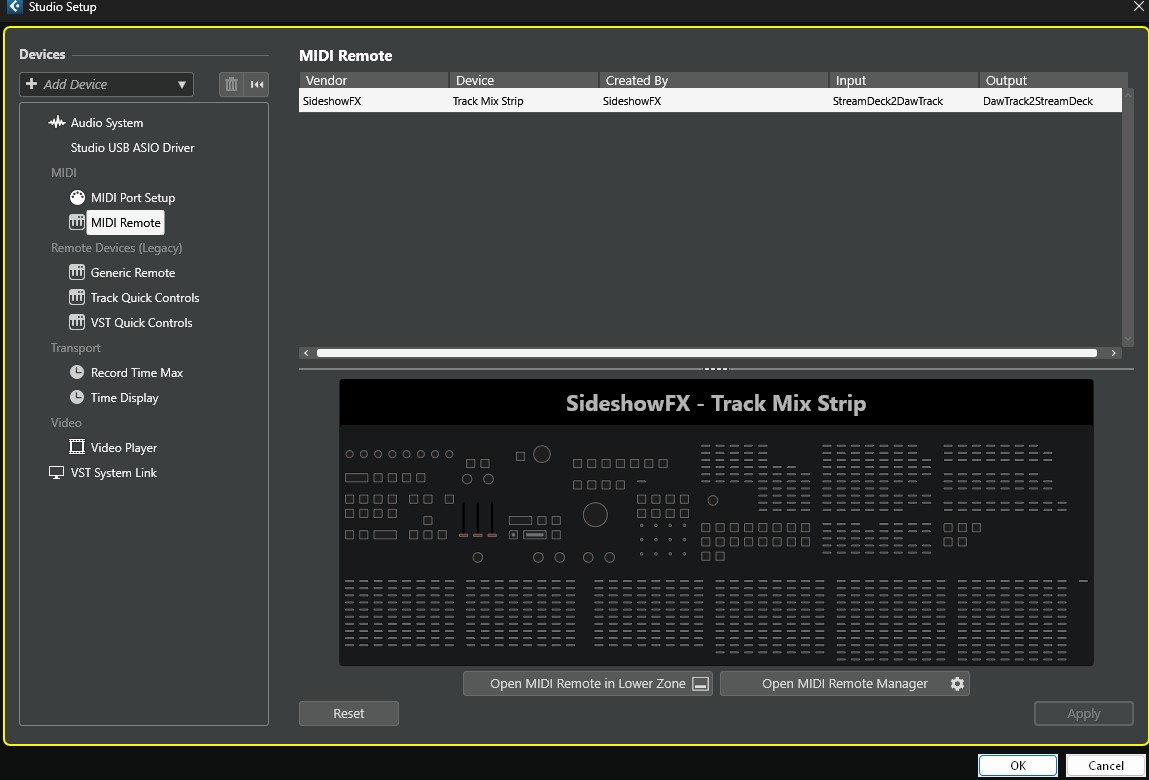Select the Time Display item

click(x=124, y=398)
